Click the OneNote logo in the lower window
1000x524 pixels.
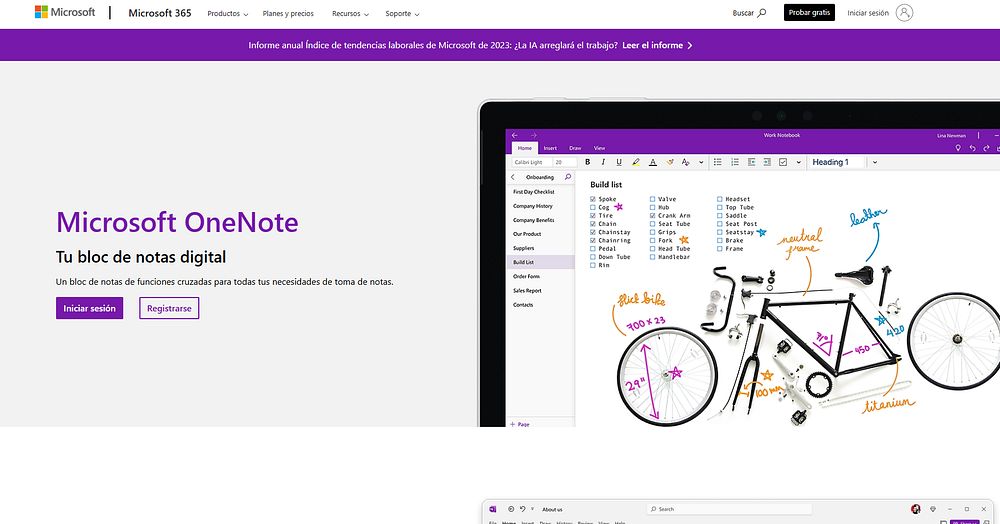[x=492, y=509]
